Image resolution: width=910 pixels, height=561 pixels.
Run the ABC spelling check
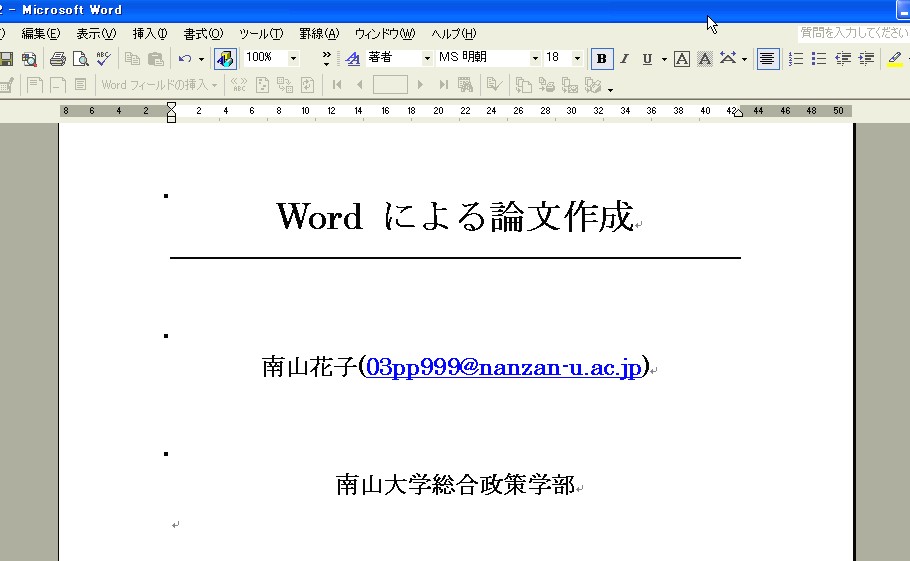point(104,59)
